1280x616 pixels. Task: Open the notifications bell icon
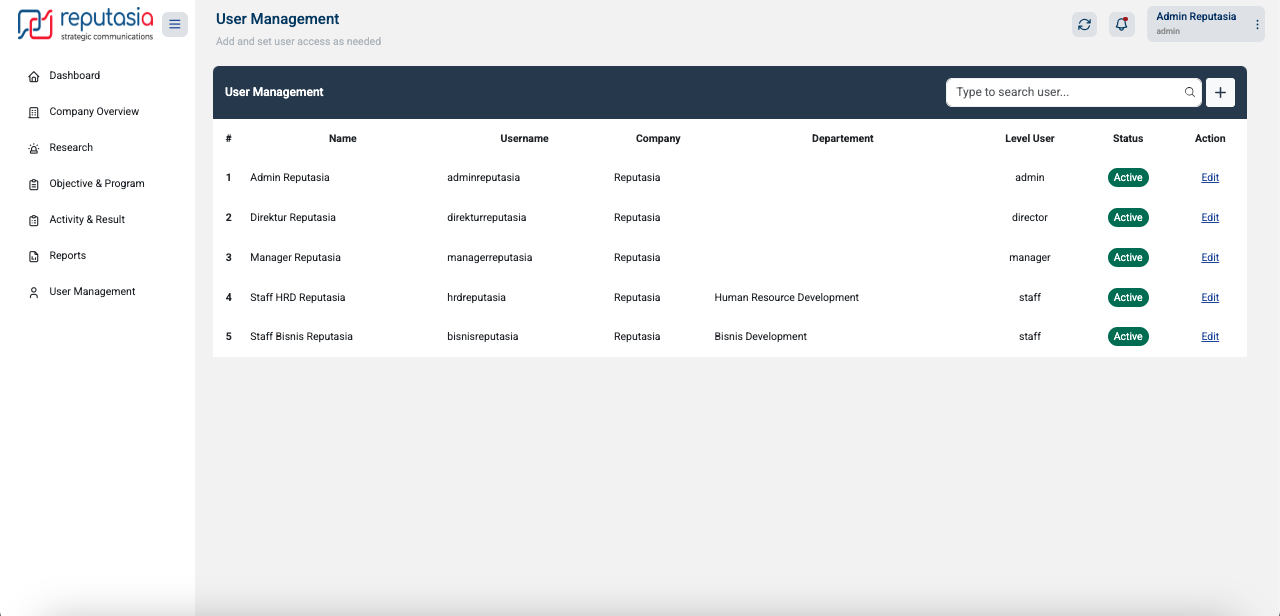(x=1122, y=24)
